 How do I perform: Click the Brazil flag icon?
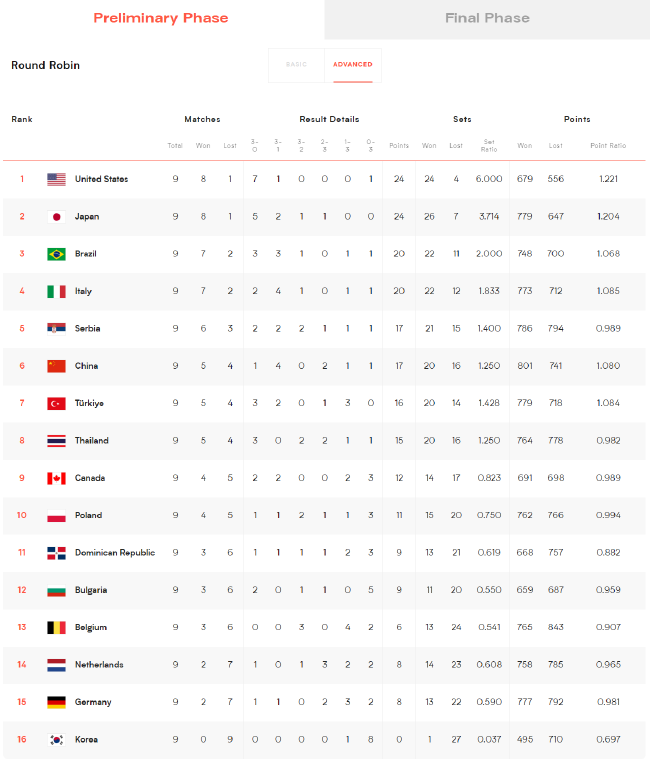tap(56, 254)
